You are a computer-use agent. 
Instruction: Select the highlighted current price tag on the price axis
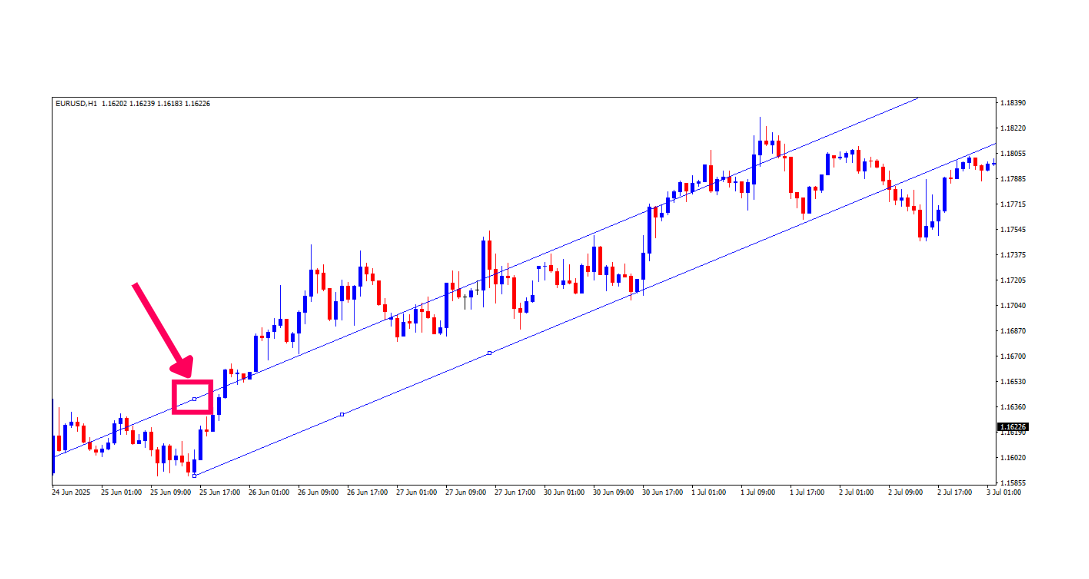(x=1013, y=427)
